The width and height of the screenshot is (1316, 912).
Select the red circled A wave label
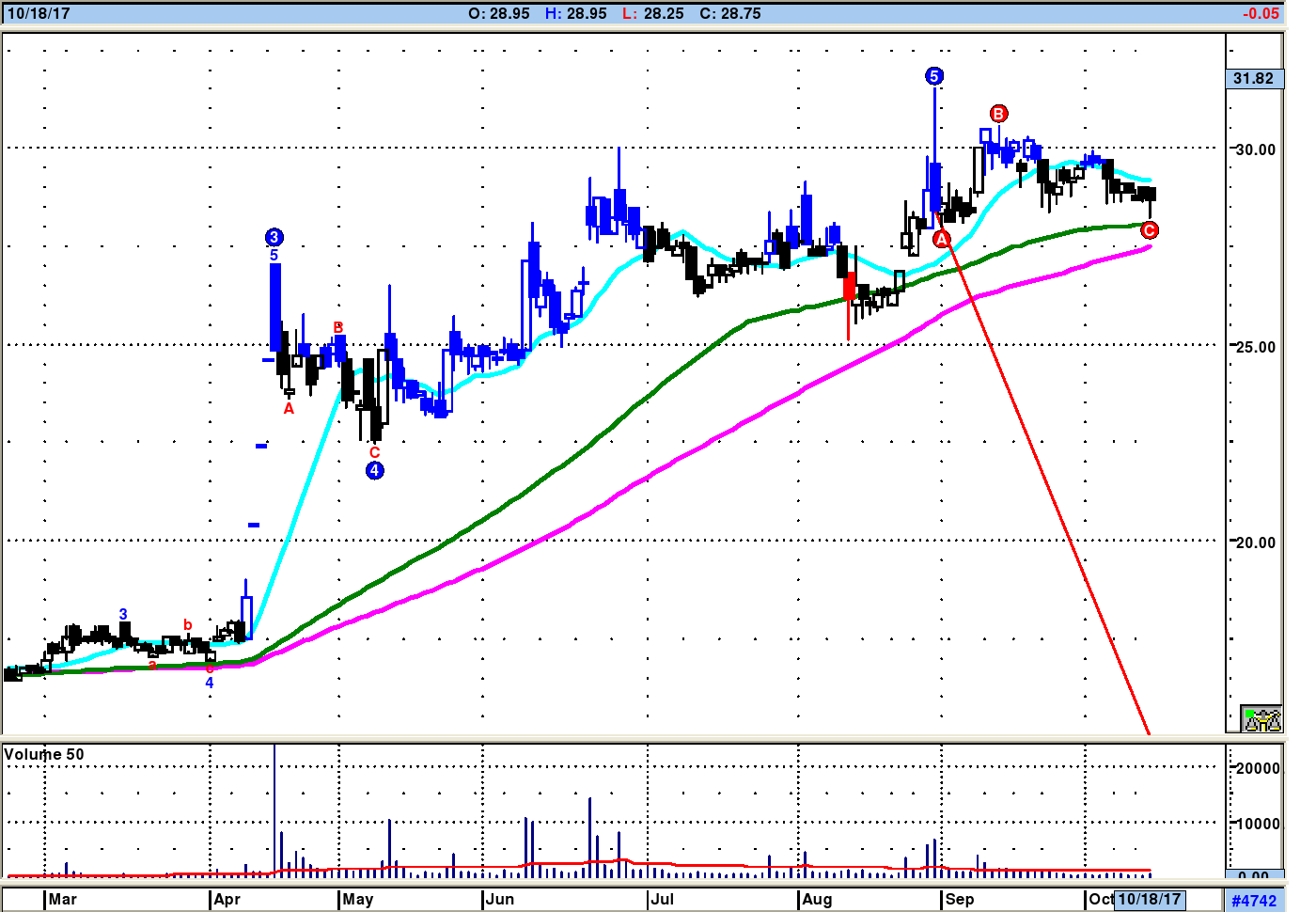(x=942, y=240)
